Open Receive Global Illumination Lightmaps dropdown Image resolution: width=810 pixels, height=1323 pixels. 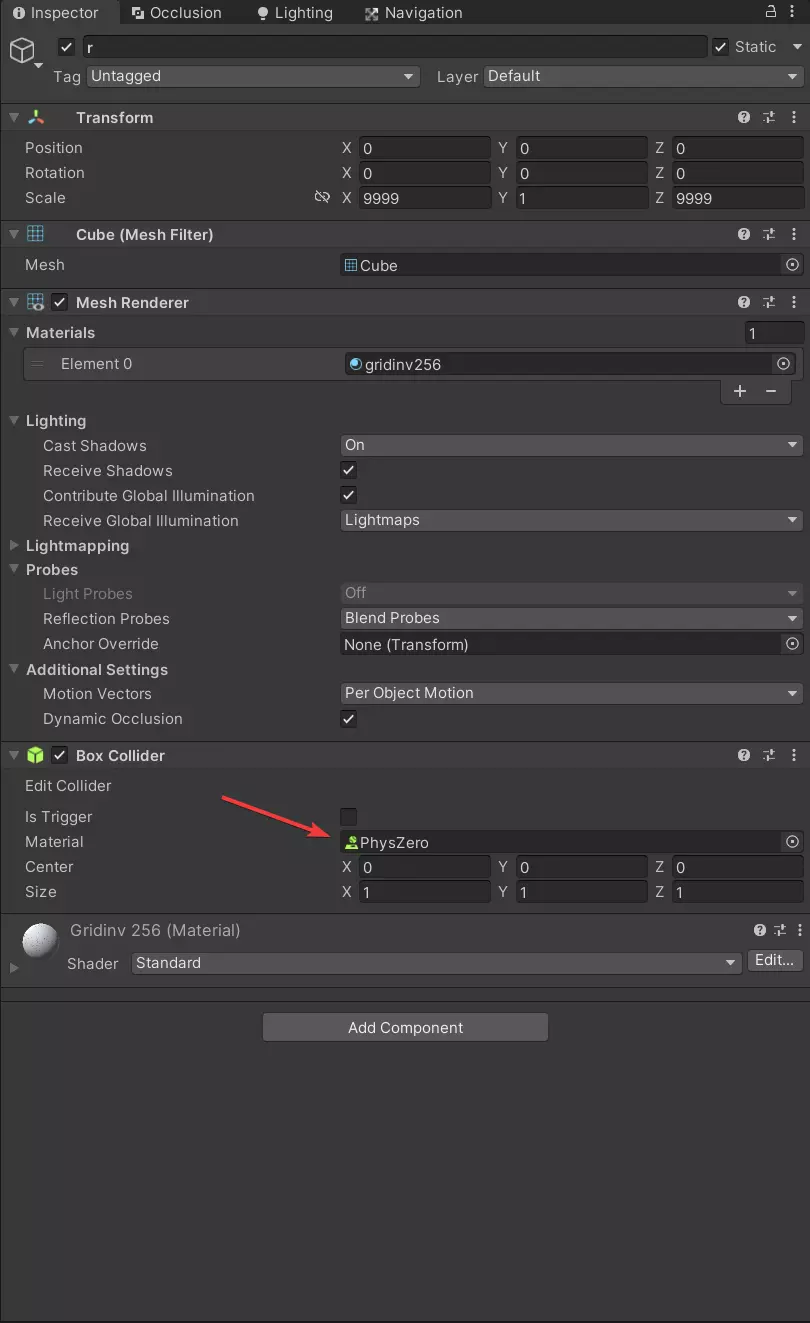[572, 520]
